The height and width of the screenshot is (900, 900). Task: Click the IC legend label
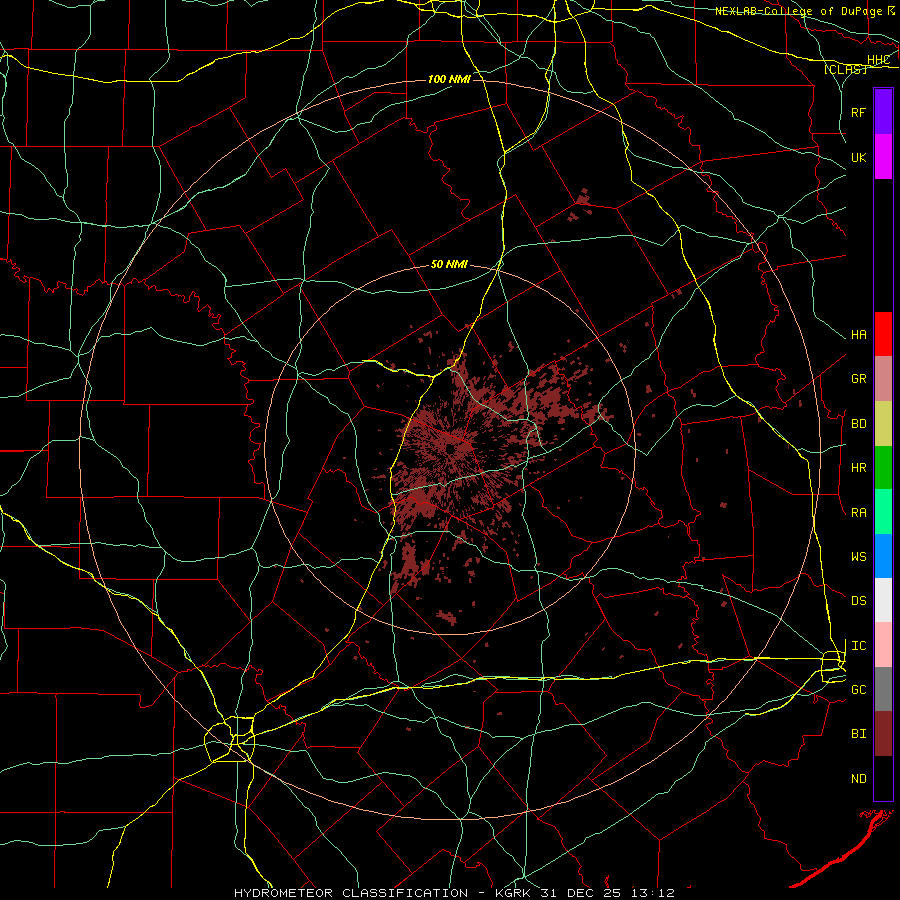pyautogui.click(x=859, y=646)
